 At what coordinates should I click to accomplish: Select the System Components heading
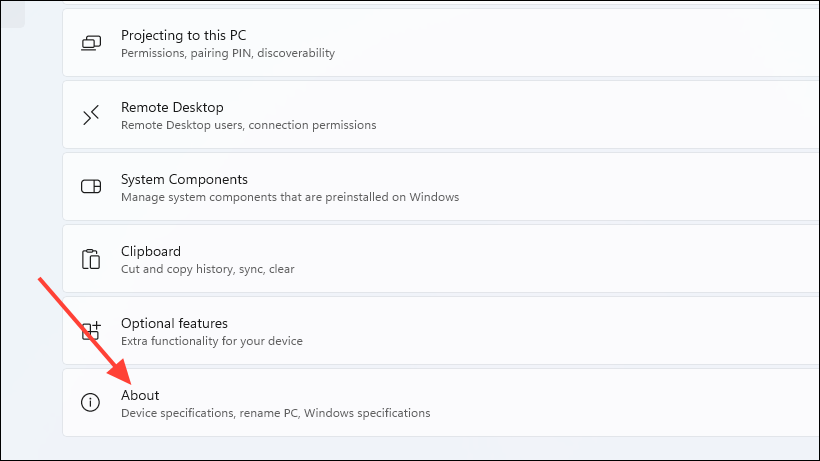[x=184, y=179]
